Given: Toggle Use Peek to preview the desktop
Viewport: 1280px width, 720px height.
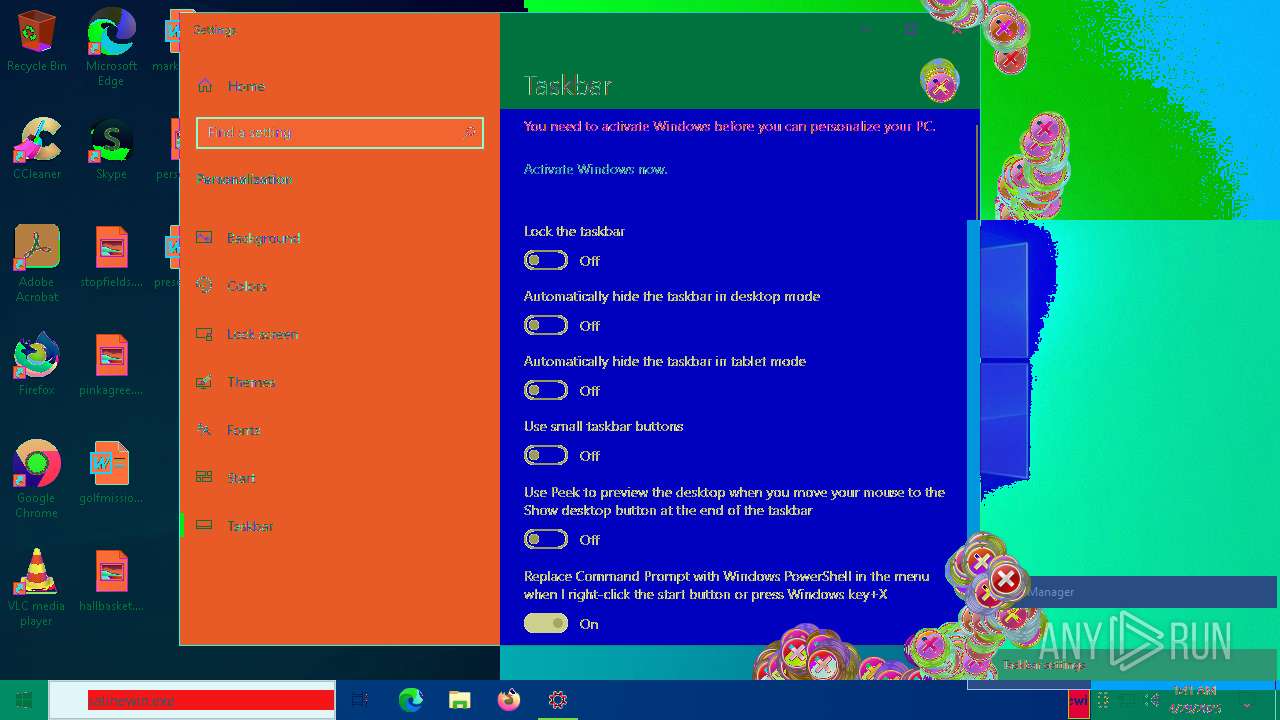Looking at the screenshot, I should click(546, 540).
